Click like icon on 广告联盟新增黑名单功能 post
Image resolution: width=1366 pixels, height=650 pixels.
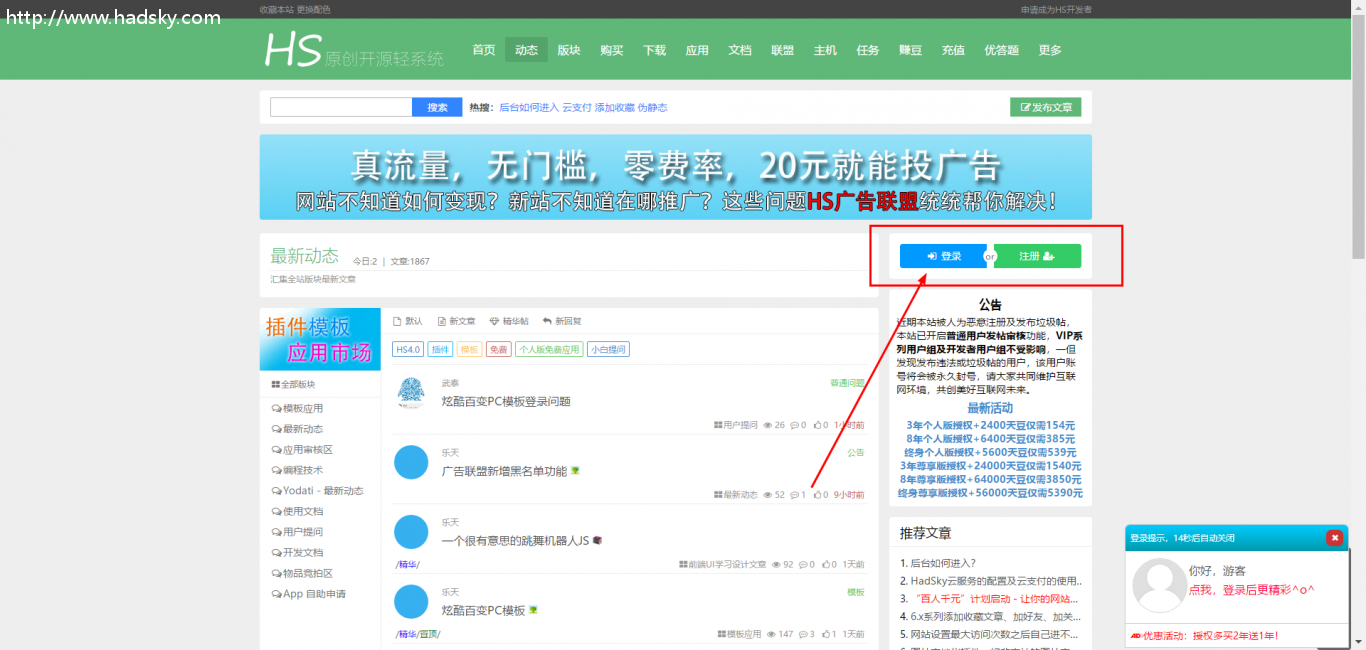coord(817,495)
